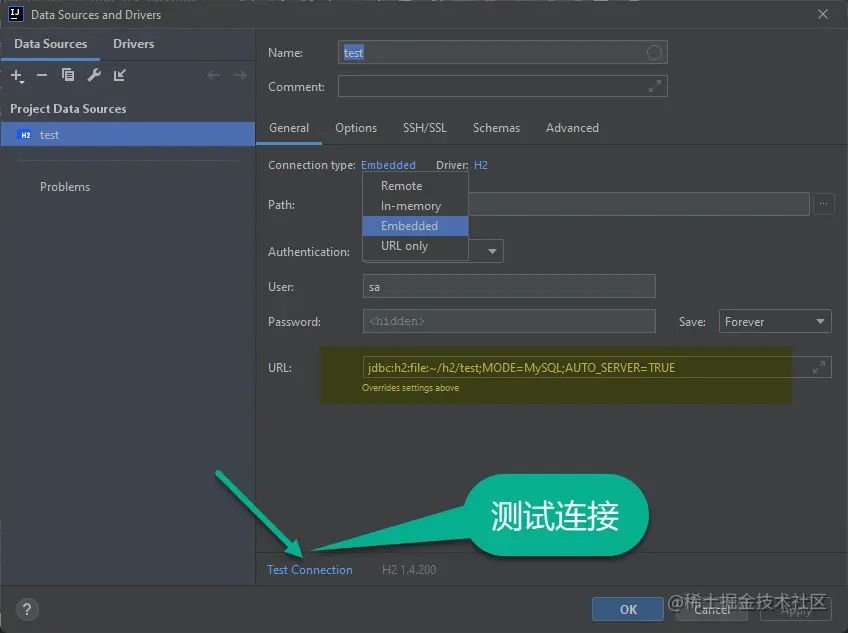Click the H2 driver link

[481, 165]
